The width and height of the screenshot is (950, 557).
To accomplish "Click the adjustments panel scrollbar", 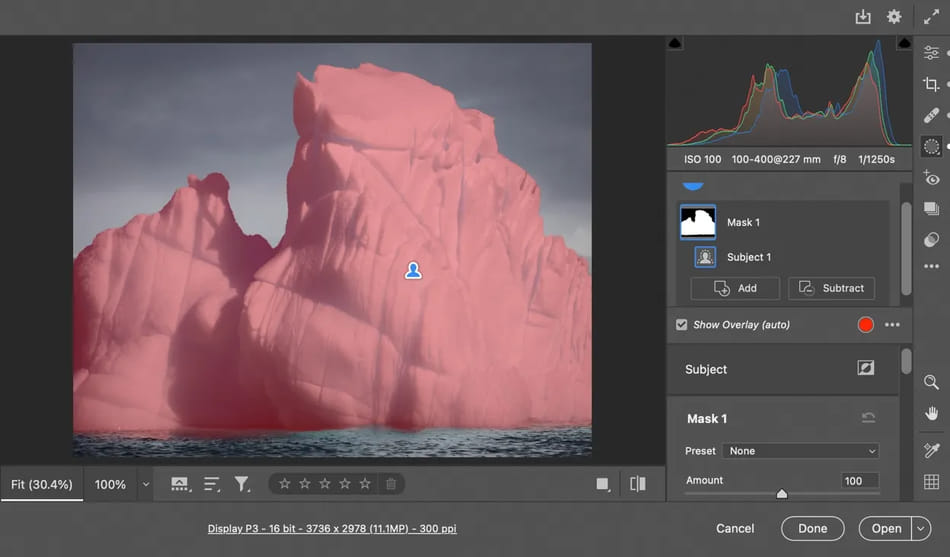I will click(906, 361).
